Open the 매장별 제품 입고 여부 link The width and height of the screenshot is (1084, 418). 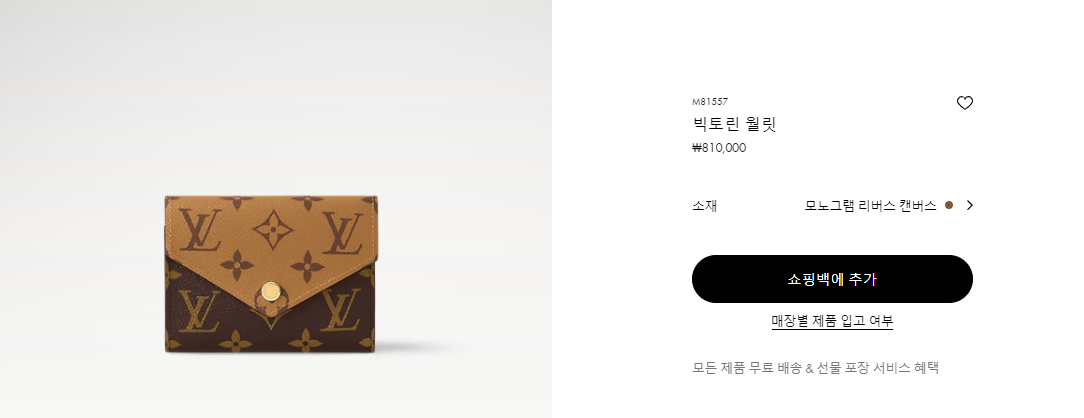coord(832,321)
